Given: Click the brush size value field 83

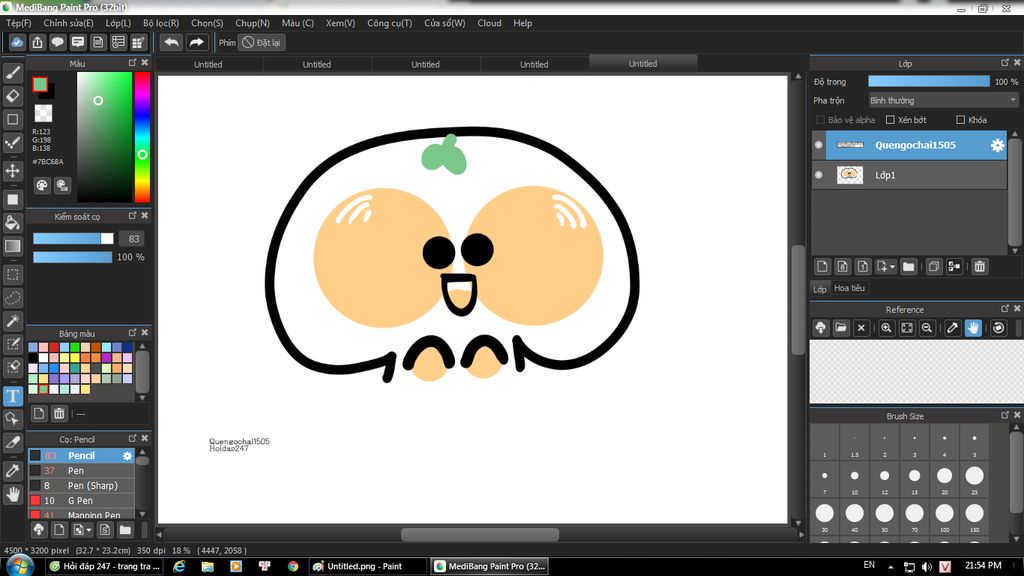Looking at the screenshot, I should tap(133, 239).
